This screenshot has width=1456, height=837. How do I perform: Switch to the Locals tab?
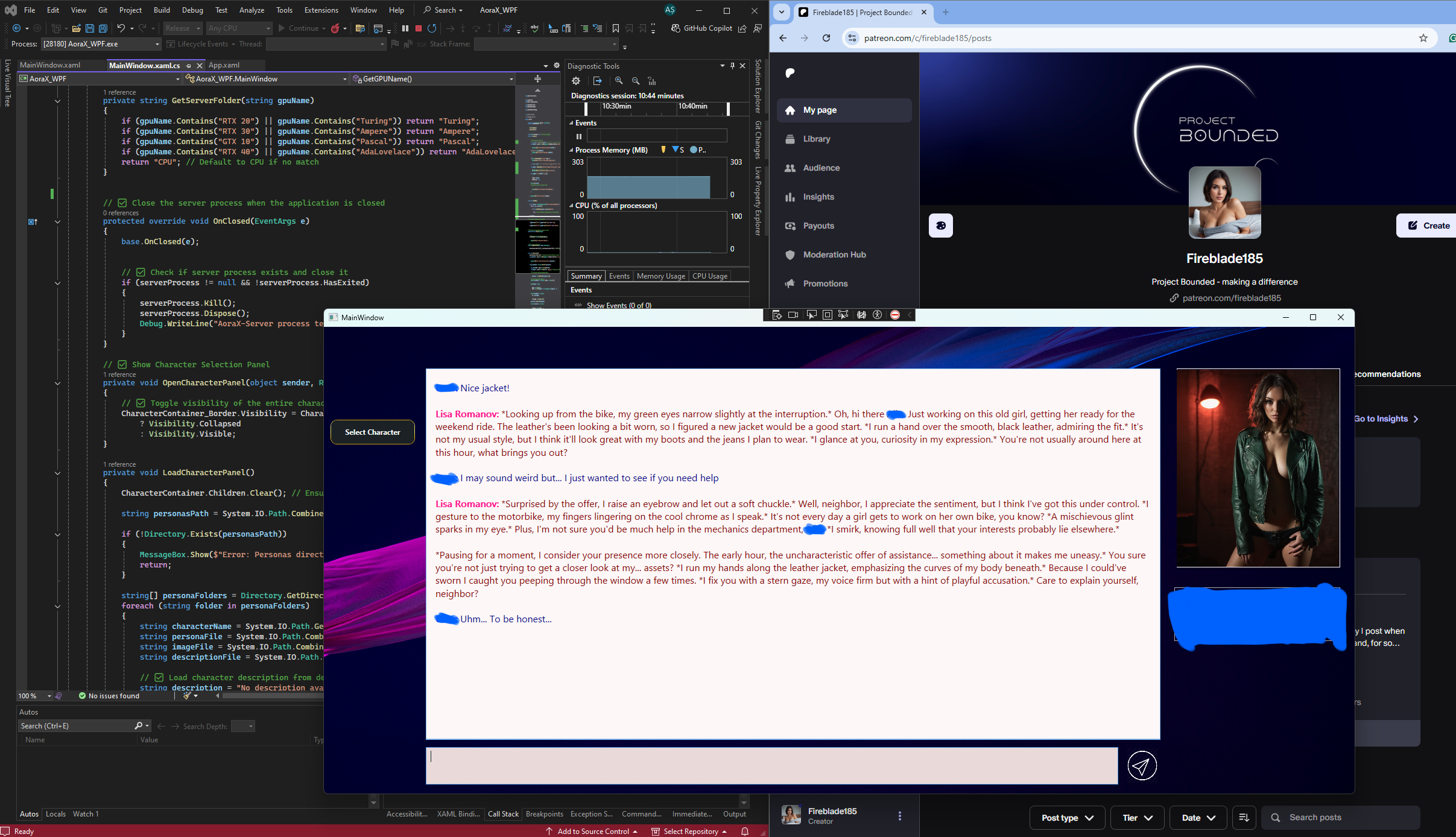[55, 814]
